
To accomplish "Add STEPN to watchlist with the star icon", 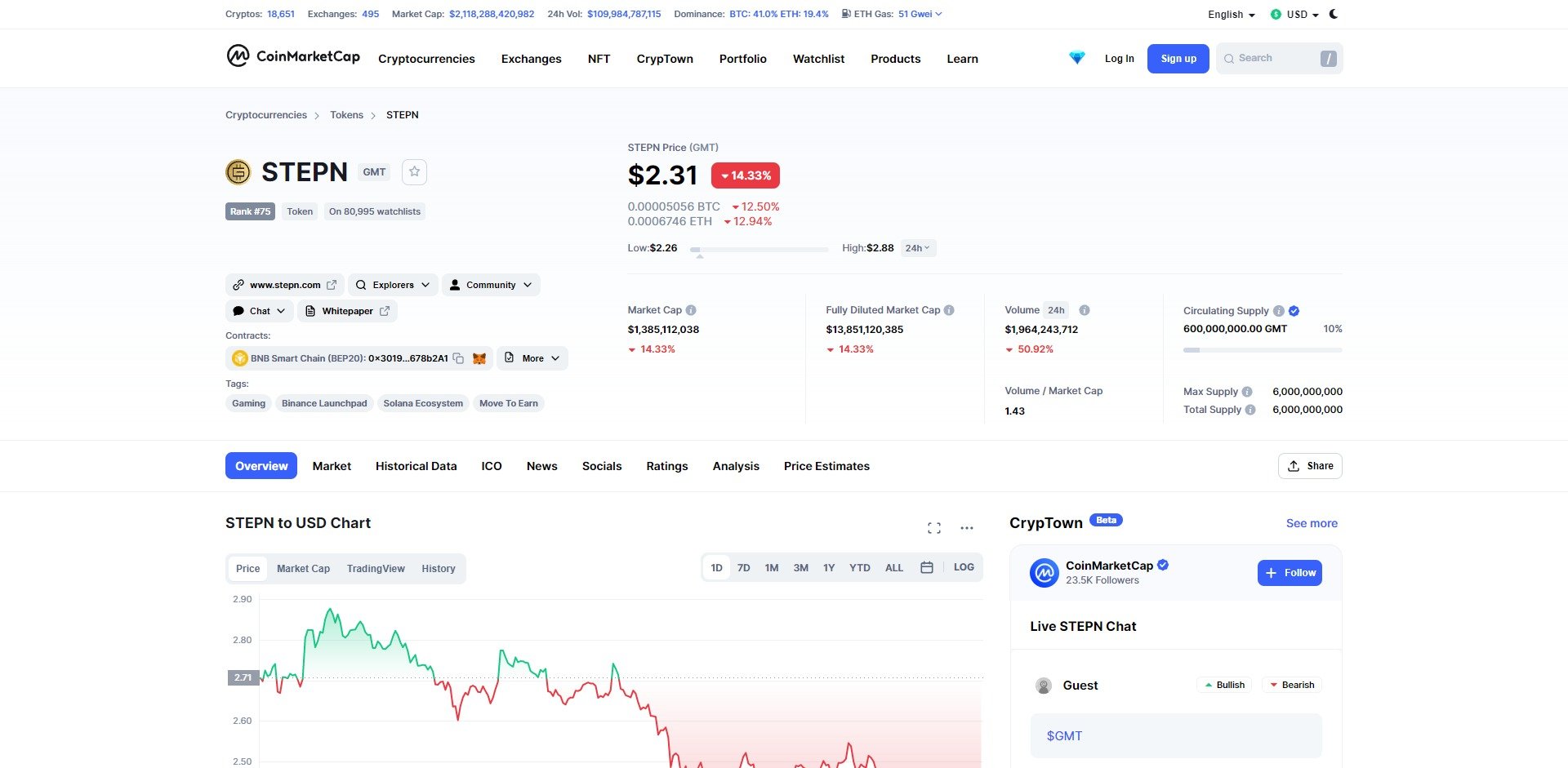I will click(x=414, y=171).
